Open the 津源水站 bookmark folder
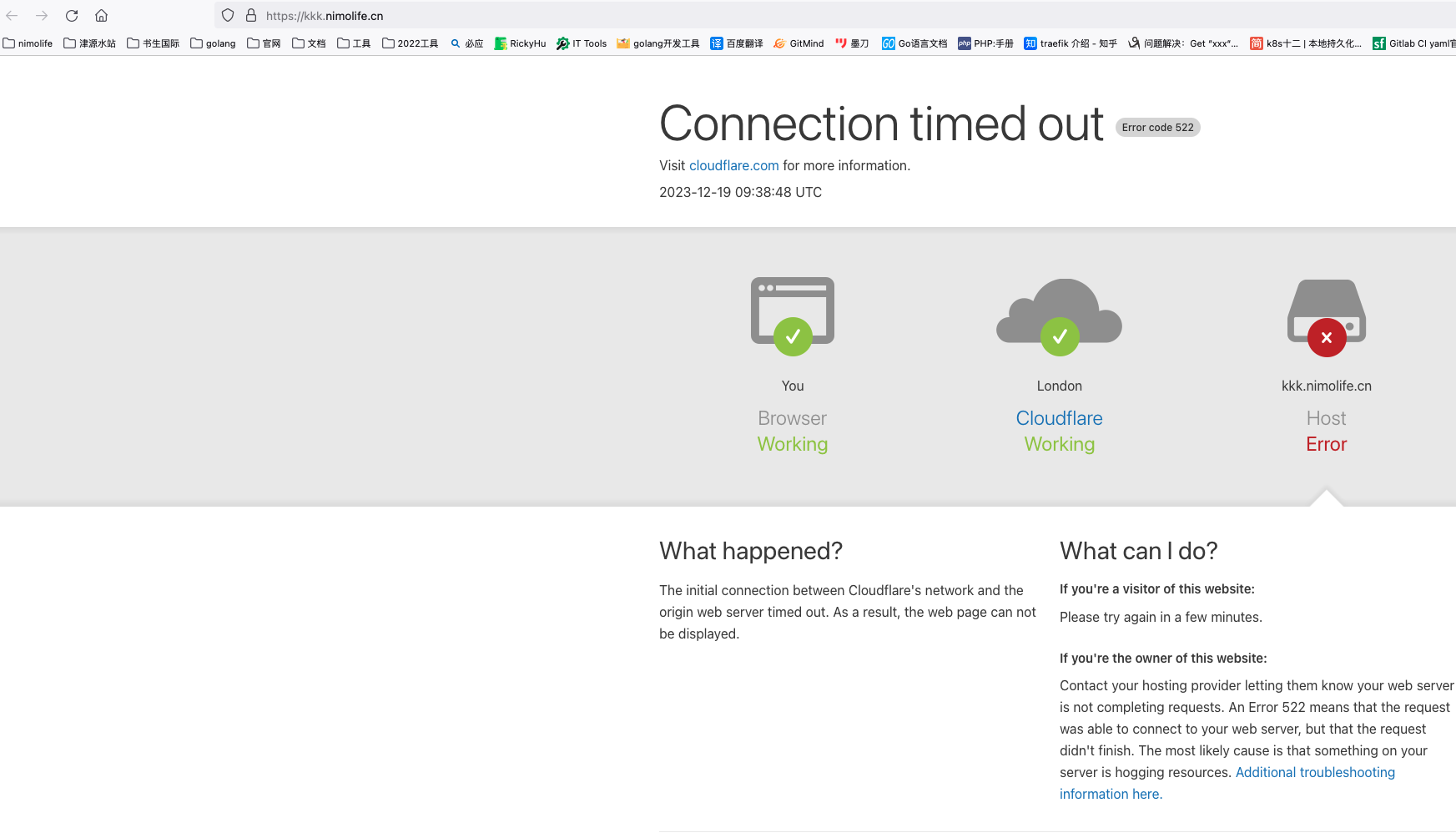The height and width of the screenshot is (833, 1456). (x=90, y=43)
